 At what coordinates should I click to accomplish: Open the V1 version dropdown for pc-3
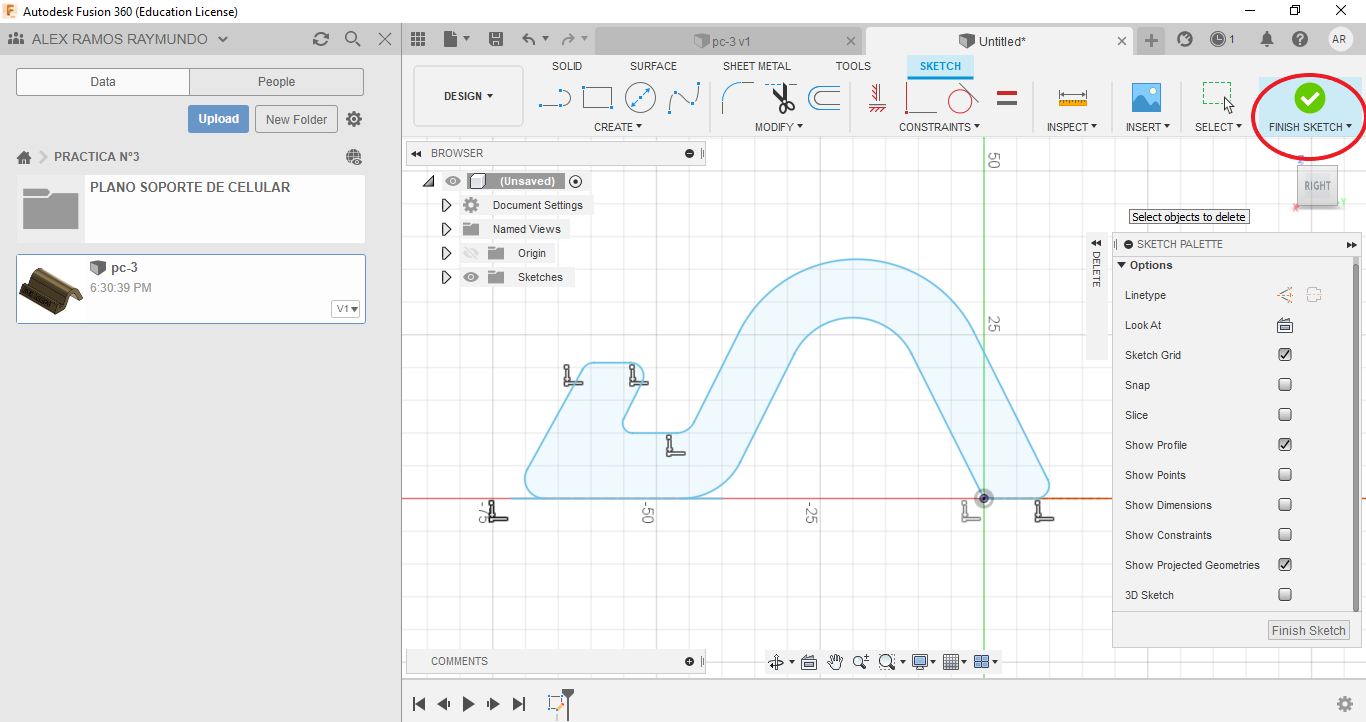click(x=346, y=309)
